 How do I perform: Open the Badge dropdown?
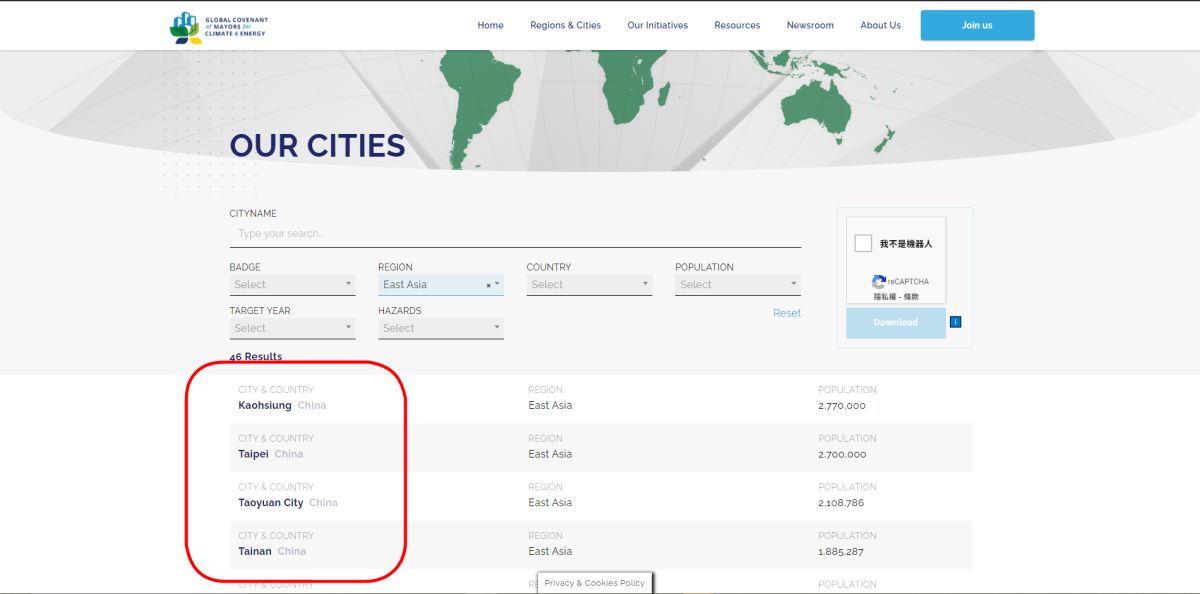[x=292, y=285]
